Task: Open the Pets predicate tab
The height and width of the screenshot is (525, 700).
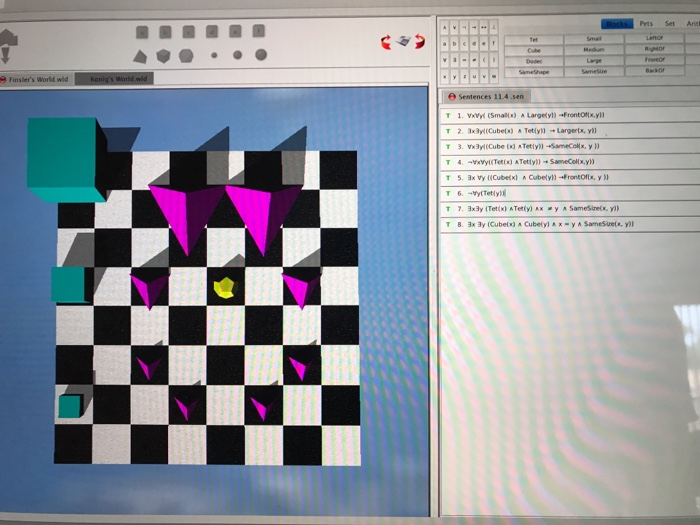Action: click(646, 24)
